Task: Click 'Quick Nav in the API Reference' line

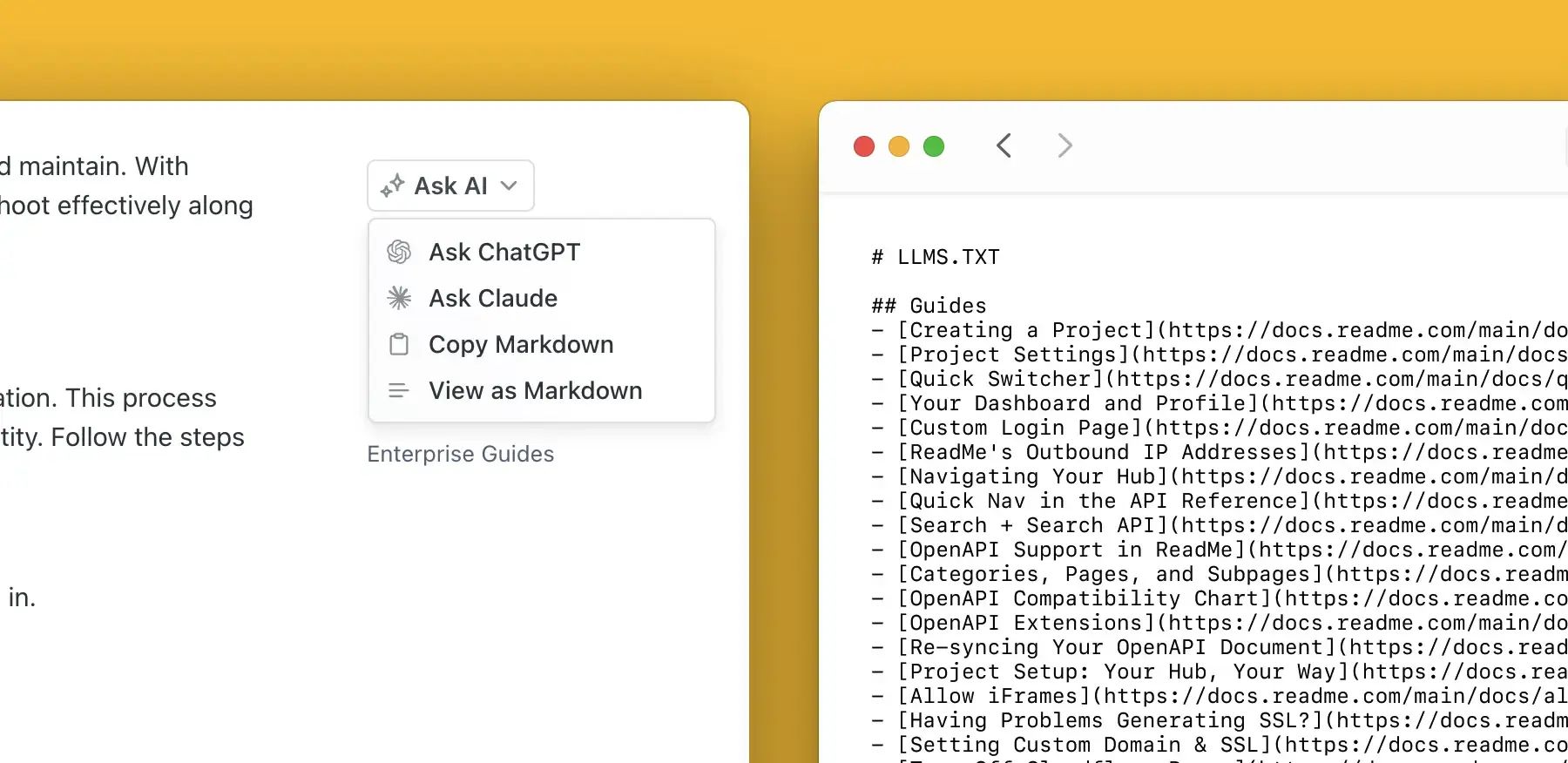Action: pyautogui.click(x=1220, y=501)
